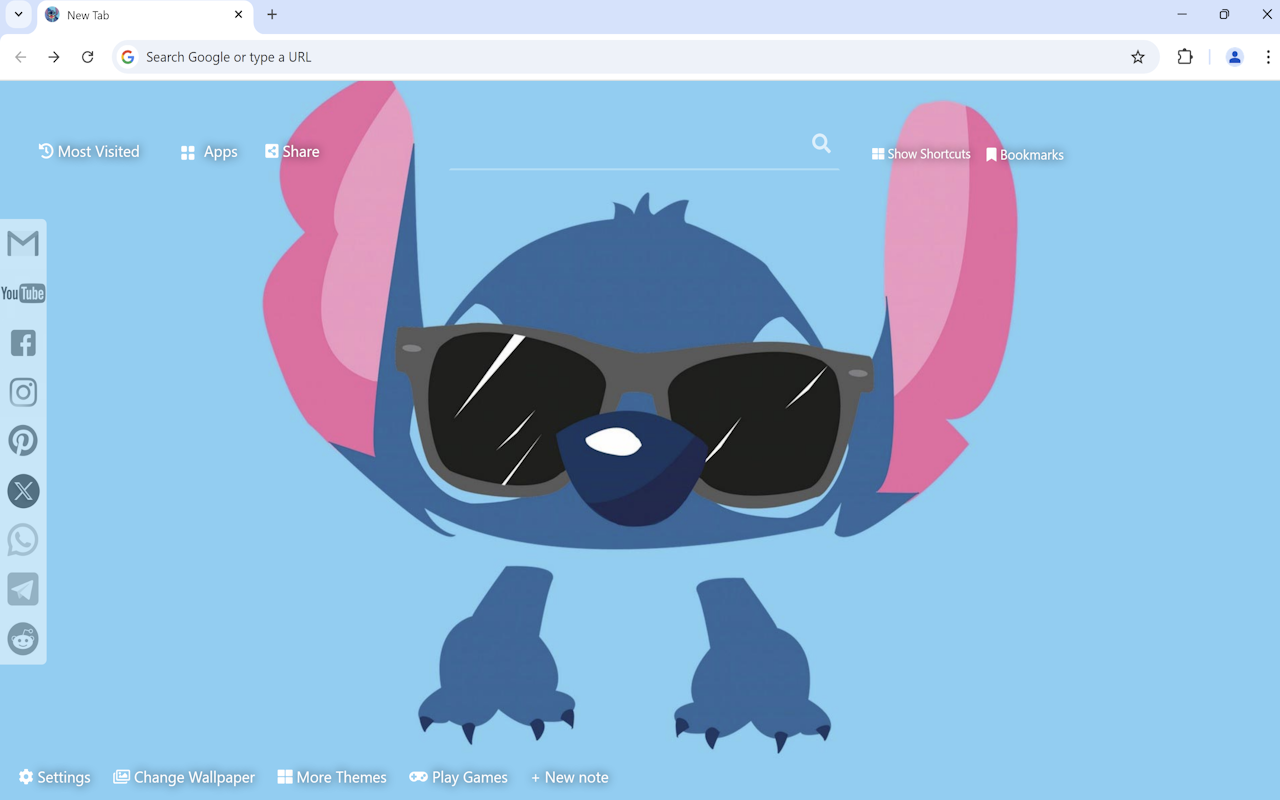Viewport: 1280px width, 800px height.
Task: Add a New note
Action: [570, 777]
